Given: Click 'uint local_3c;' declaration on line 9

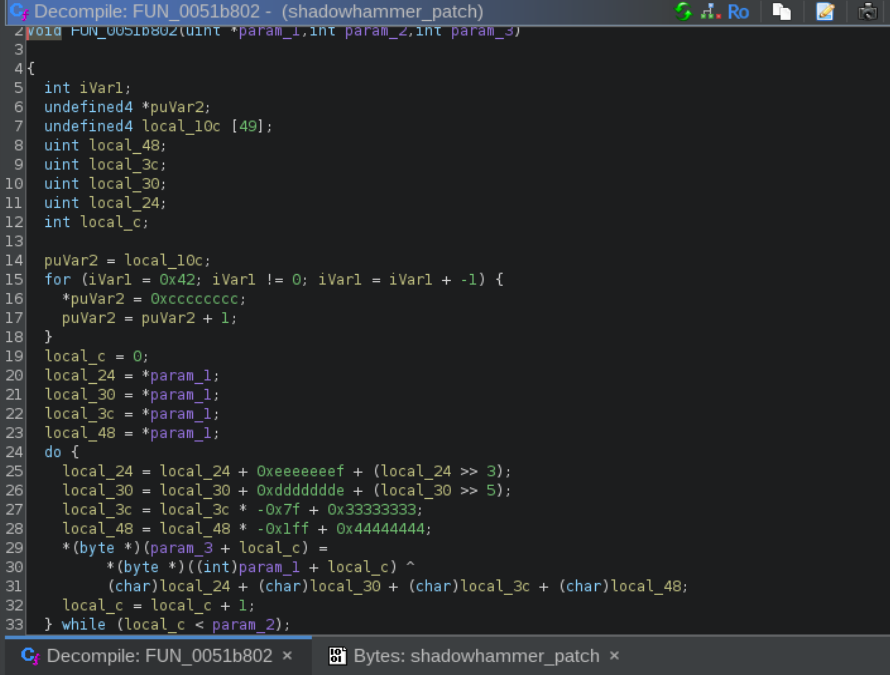Looking at the screenshot, I should pos(105,165).
